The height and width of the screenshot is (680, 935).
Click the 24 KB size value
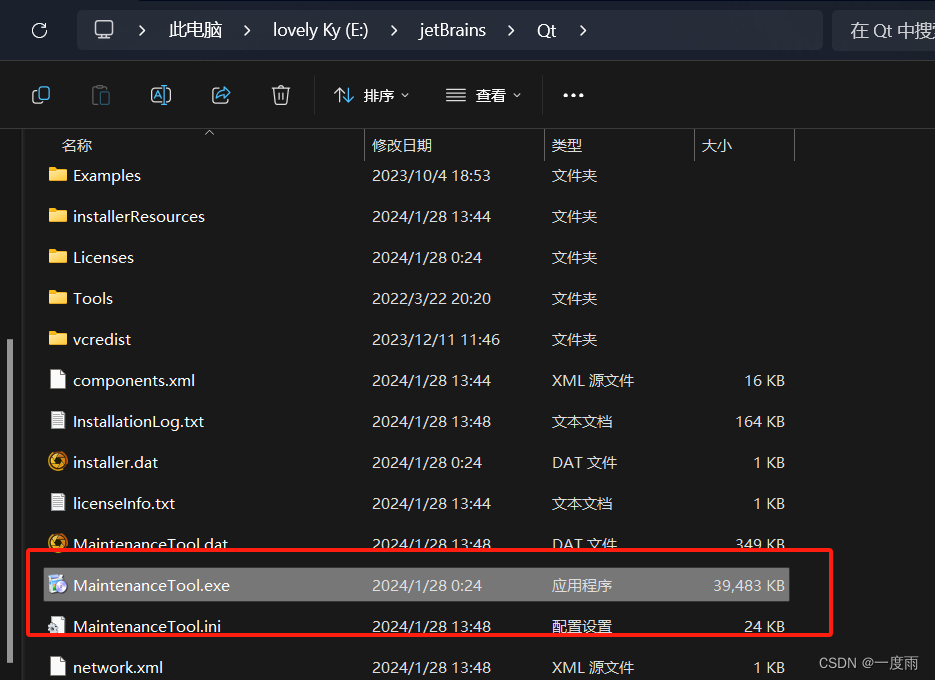[x=764, y=626]
